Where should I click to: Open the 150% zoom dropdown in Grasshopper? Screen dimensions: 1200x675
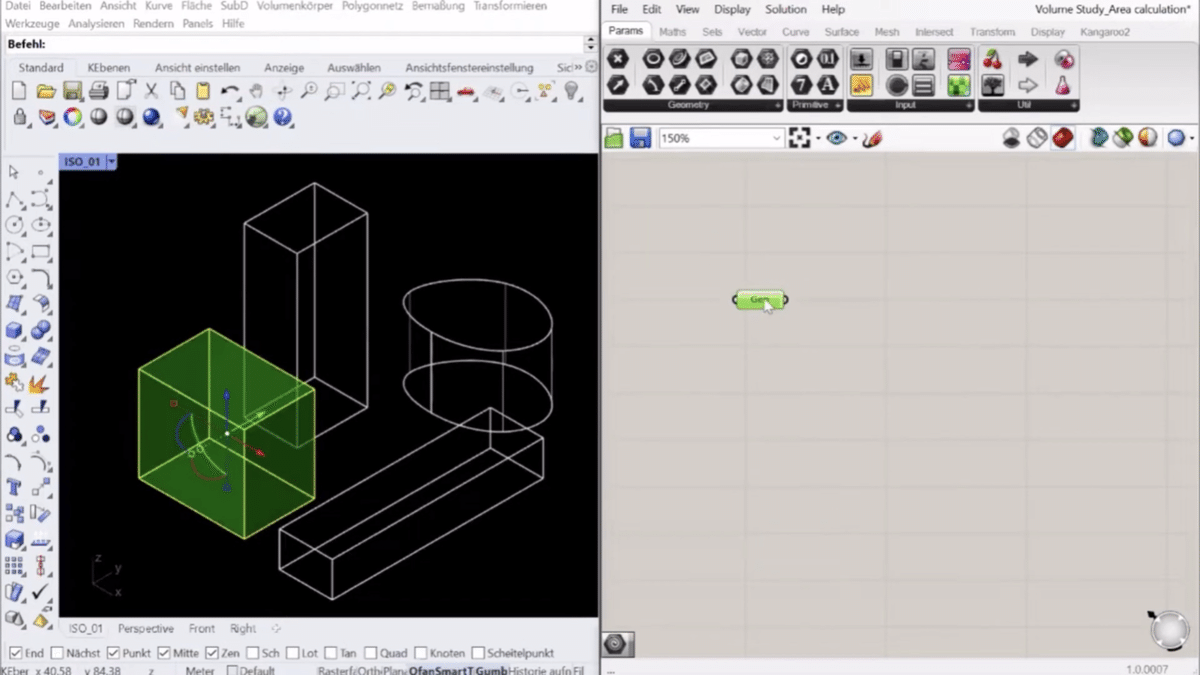[776, 138]
